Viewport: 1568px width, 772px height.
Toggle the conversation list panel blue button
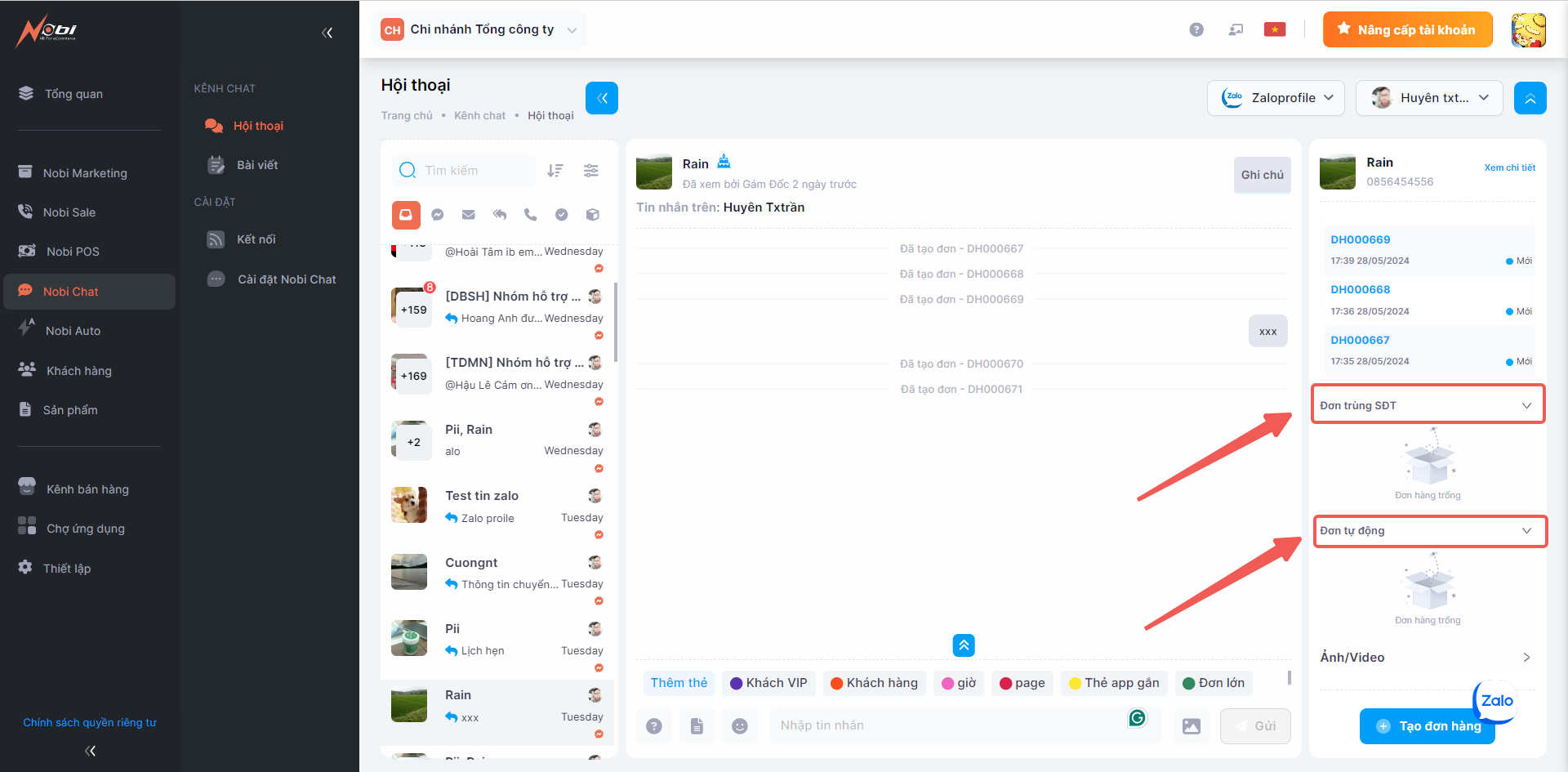tap(602, 98)
